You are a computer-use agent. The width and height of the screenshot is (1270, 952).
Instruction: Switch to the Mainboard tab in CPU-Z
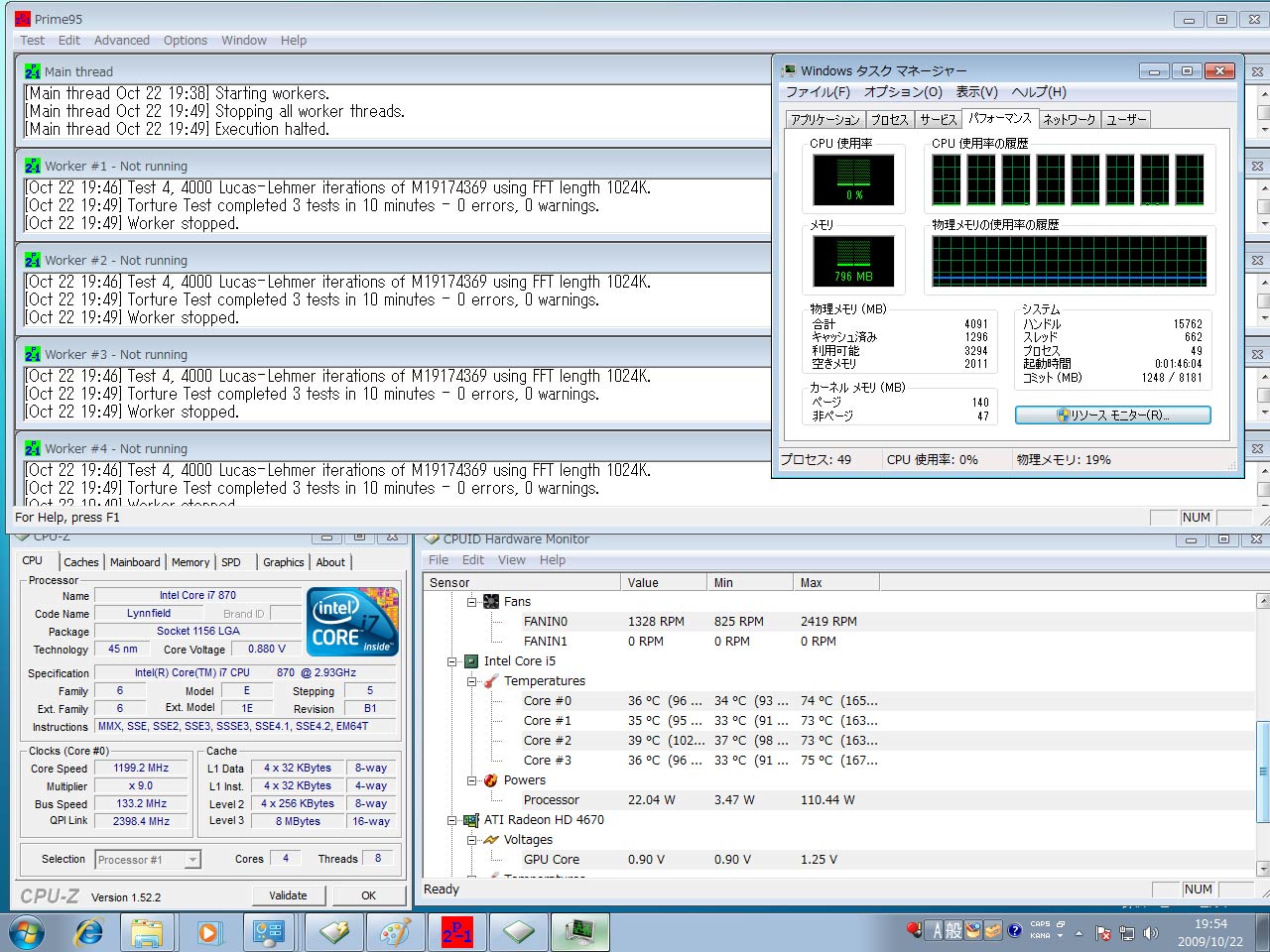[x=135, y=562]
